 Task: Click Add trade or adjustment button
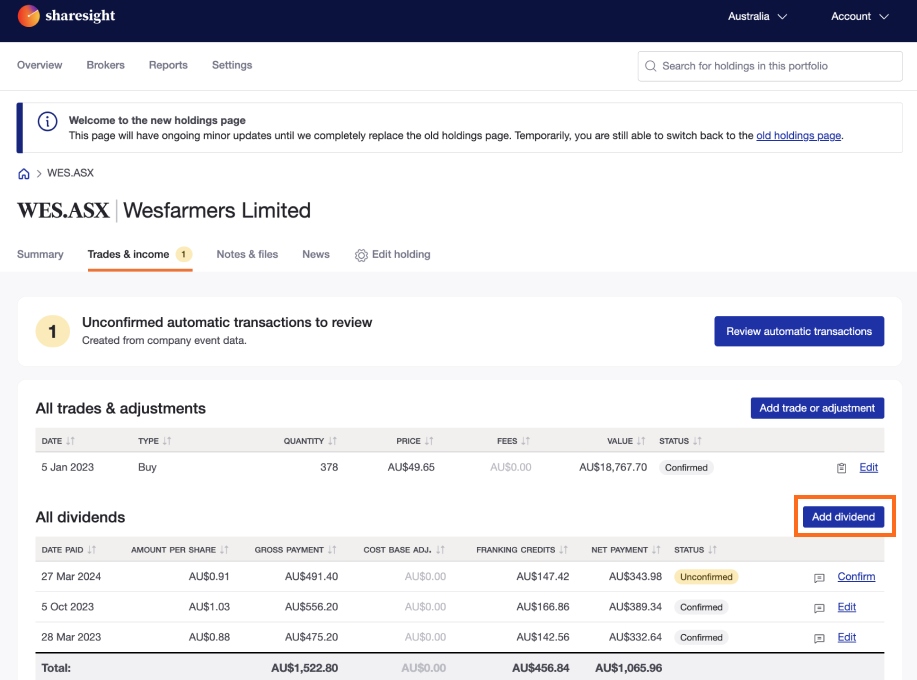coord(817,408)
